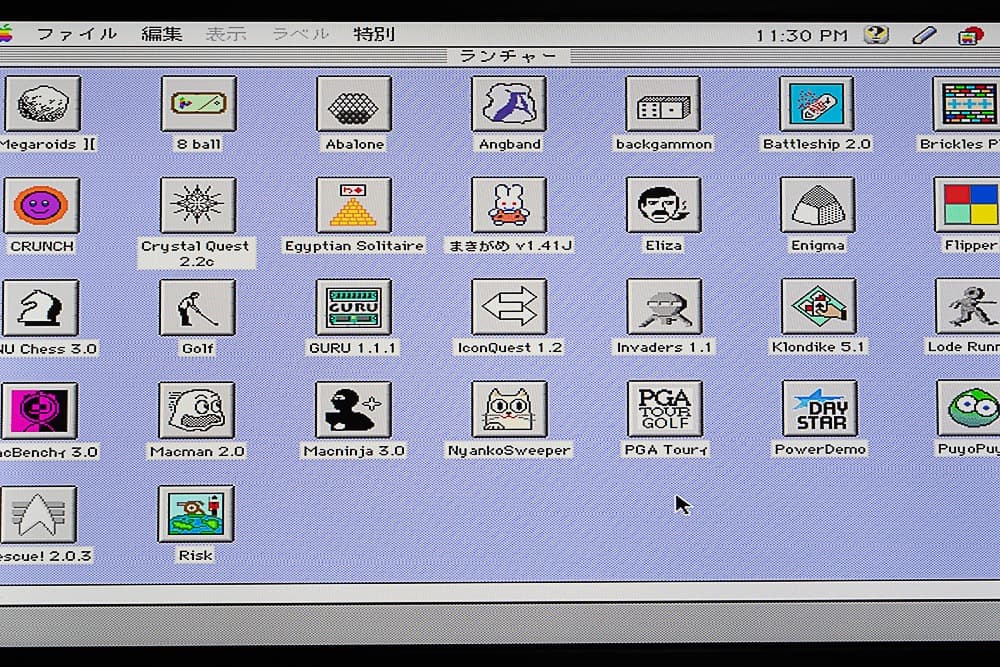Screen dimensions: 1000x667
Task: Launch Battleship 2.0
Action: (x=818, y=105)
